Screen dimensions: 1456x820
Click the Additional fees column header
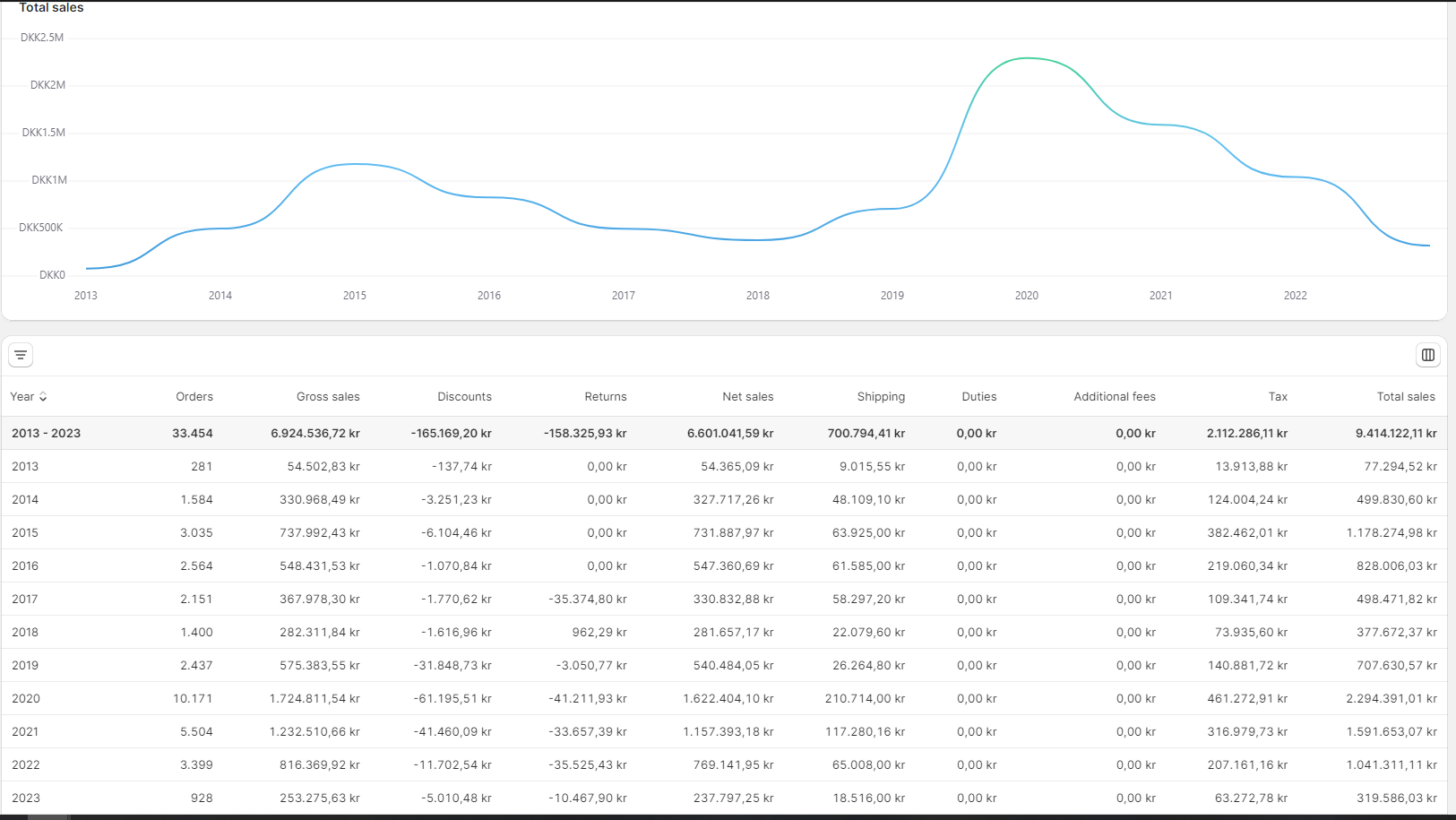[1114, 397]
